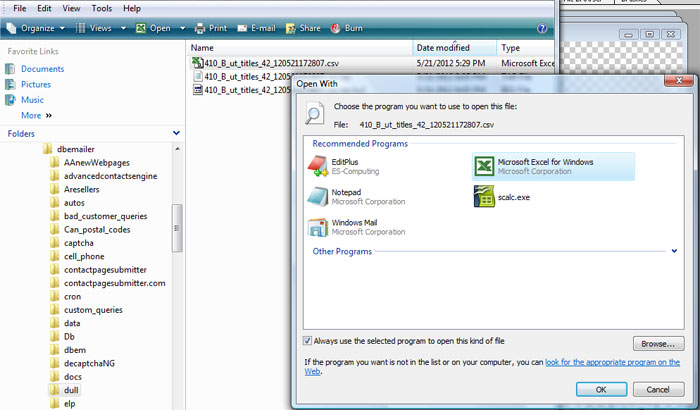Close the Open With dialog
700x410 pixels.
tap(679, 81)
